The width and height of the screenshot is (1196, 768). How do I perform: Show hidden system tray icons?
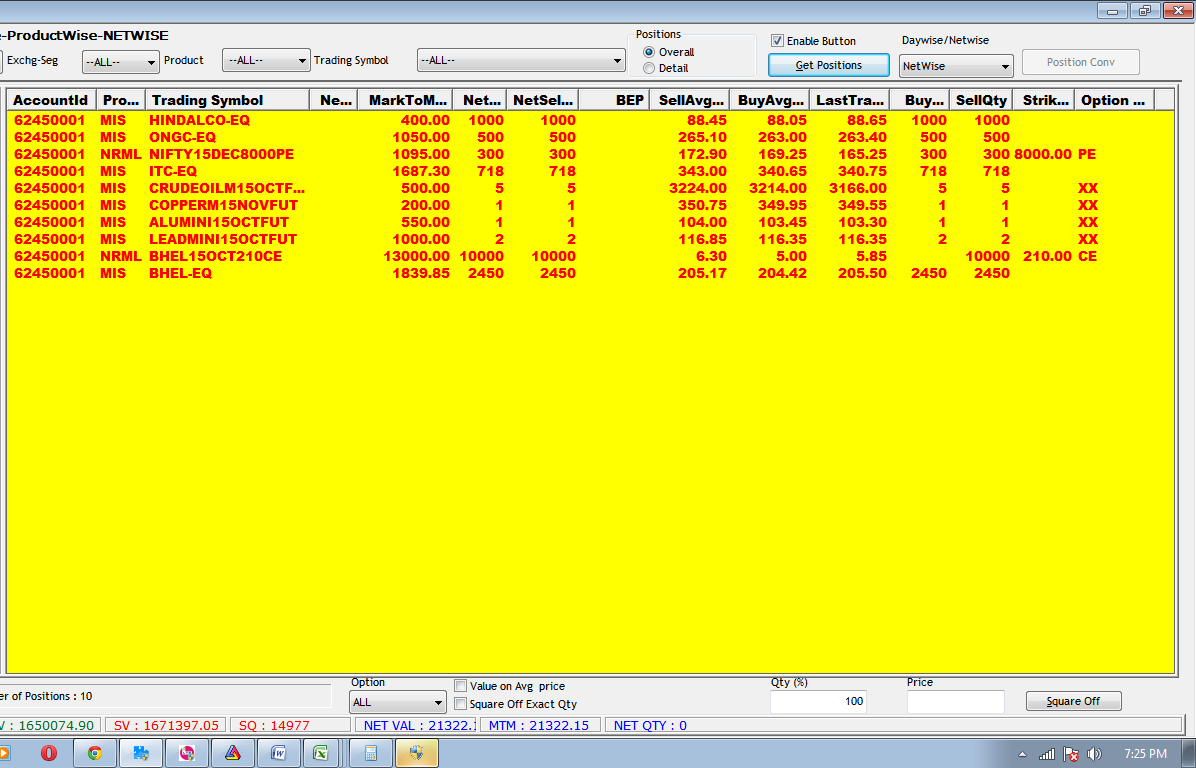pyautogui.click(x=1022, y=754)
